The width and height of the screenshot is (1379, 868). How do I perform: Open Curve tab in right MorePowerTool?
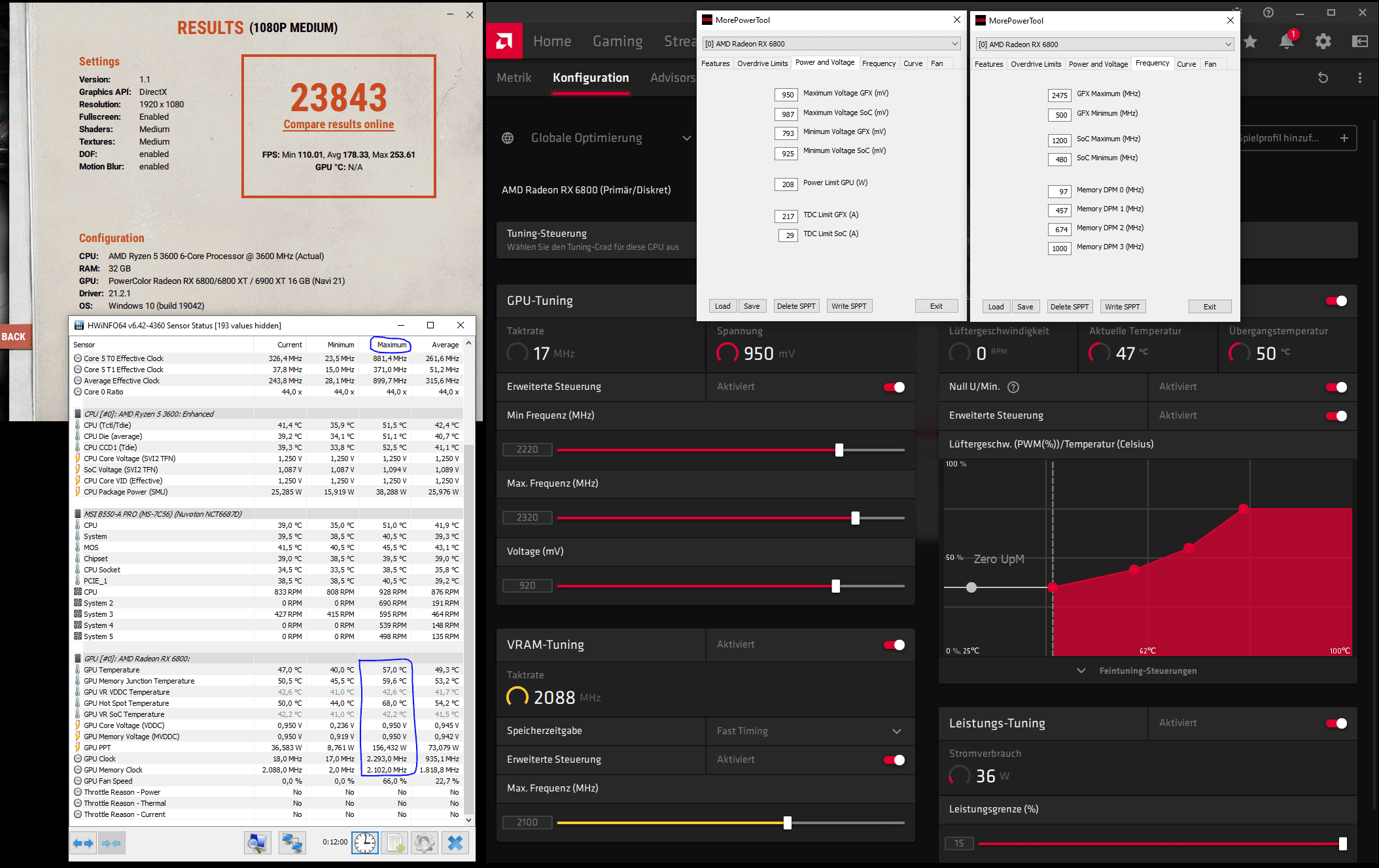tap(1187, 64)
